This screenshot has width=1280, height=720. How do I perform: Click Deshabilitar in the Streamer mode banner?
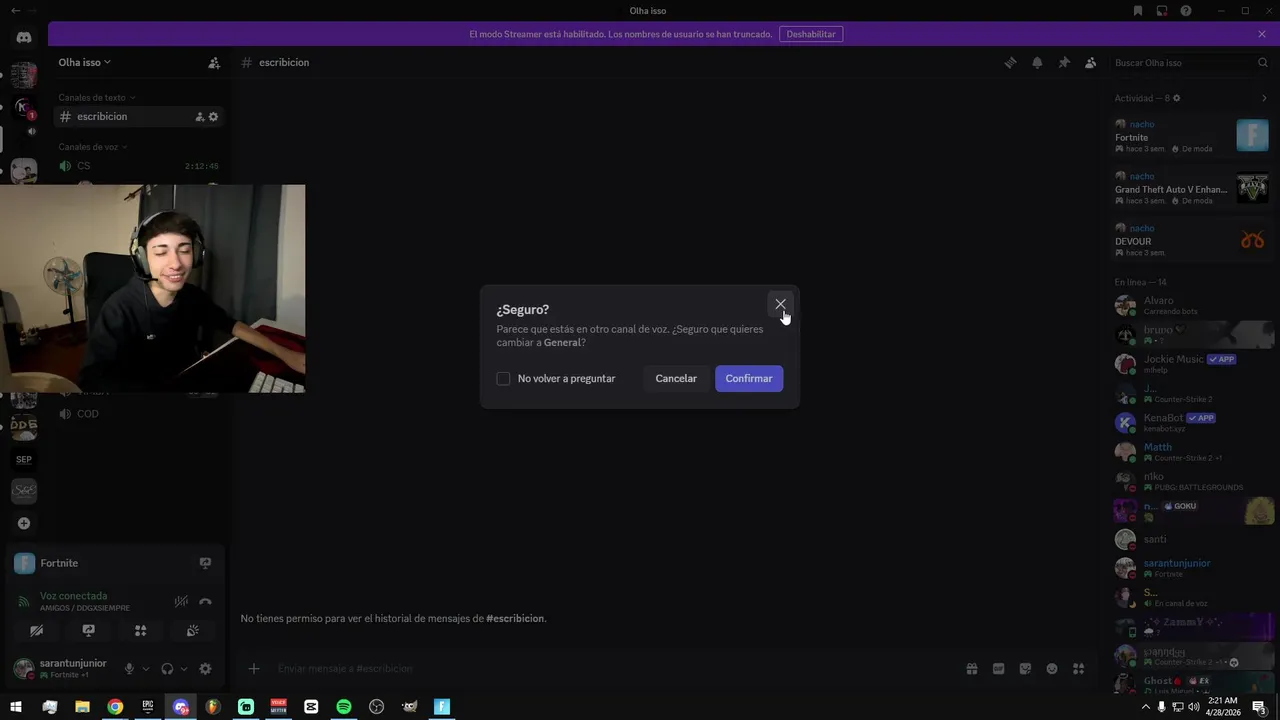(x=811, y=34)
